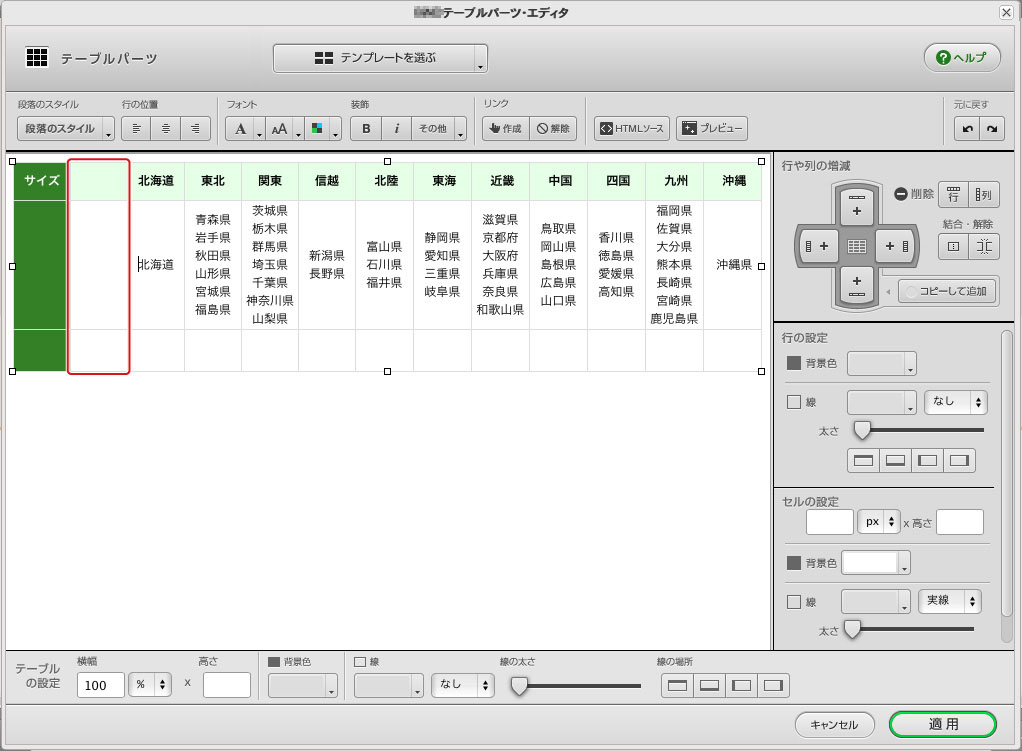This screenshot has width=1022, height=751.
Task: Align paragraph right in row position group
Action: click(196, 128)
